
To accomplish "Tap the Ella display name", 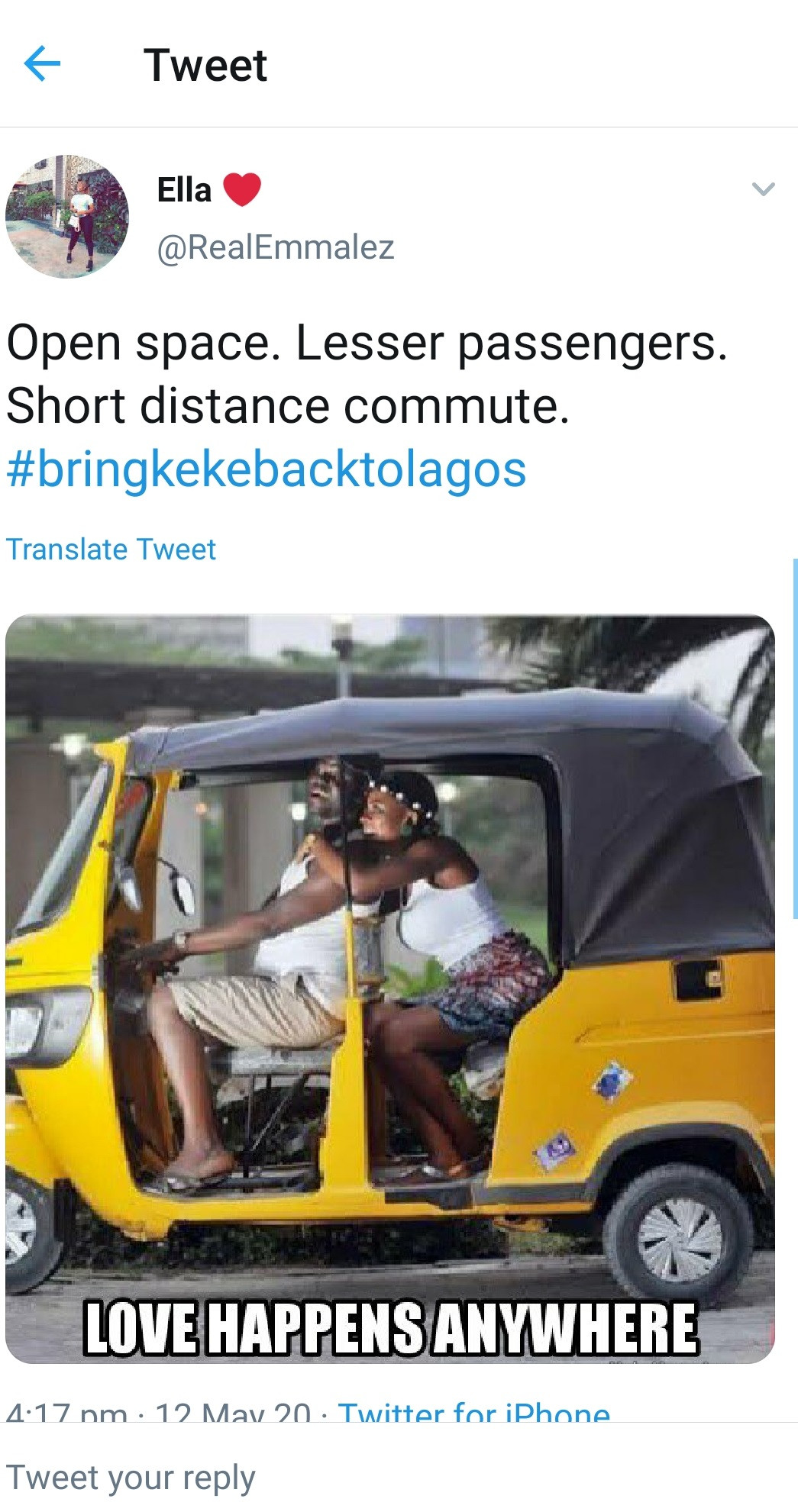I will coord(184,189).
